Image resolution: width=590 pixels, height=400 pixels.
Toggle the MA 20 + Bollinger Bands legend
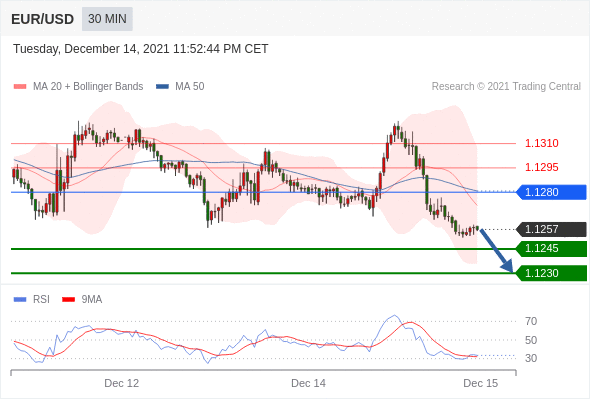[88, 87]
